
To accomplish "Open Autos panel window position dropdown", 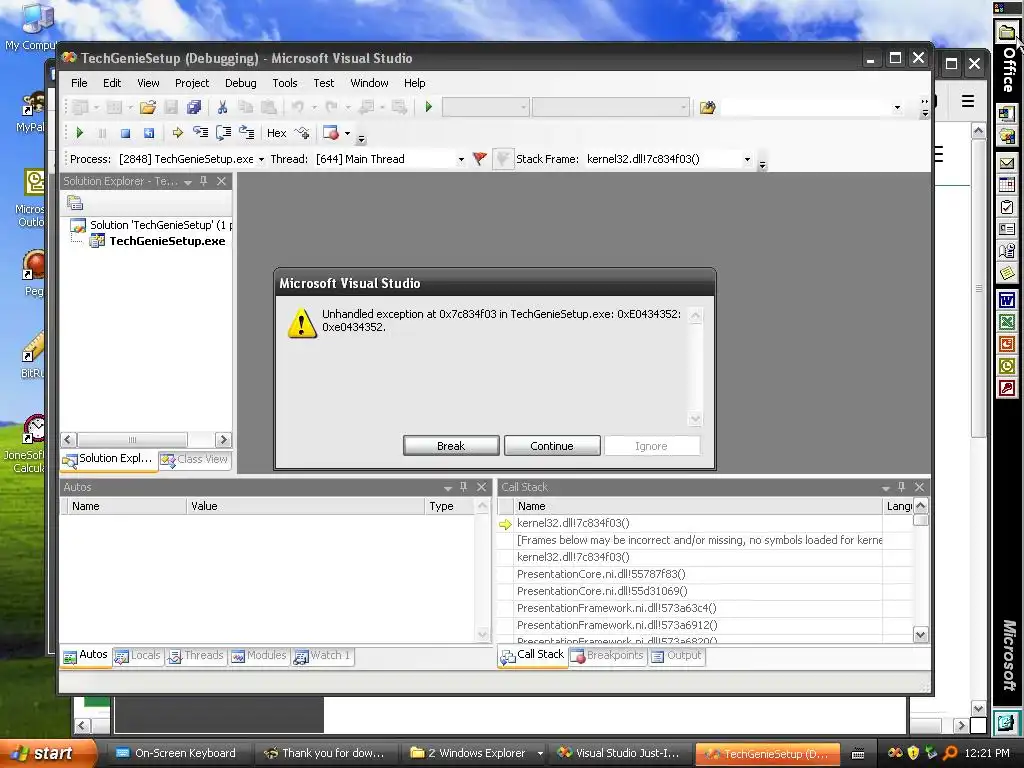I will click(x=447, y=488).
